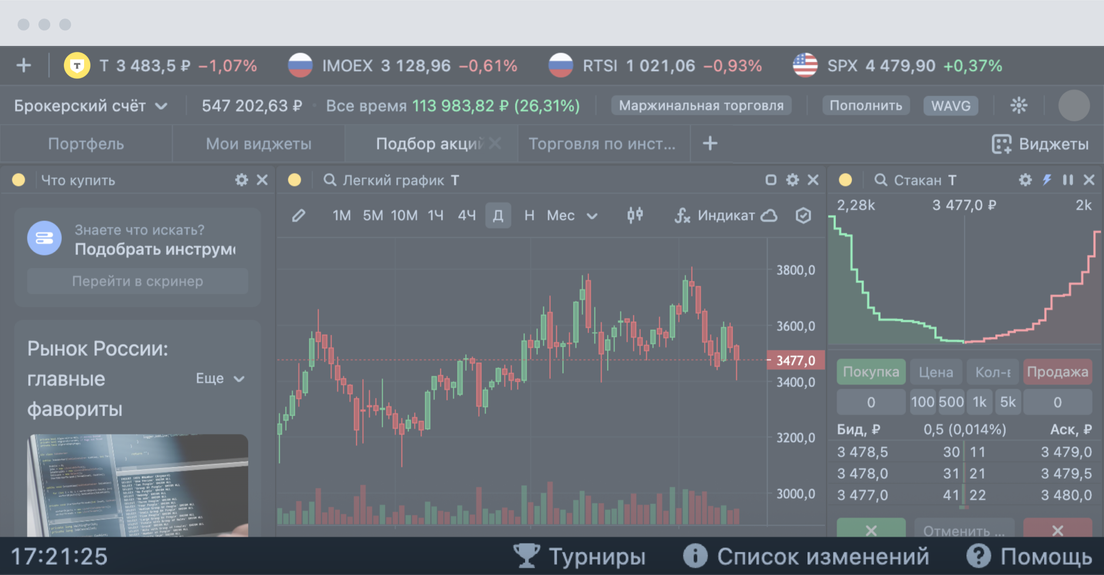This screenshot has height=575, width=1104.
Task: Click the cloud icon in chart toolbar
Action: (770, 215)
